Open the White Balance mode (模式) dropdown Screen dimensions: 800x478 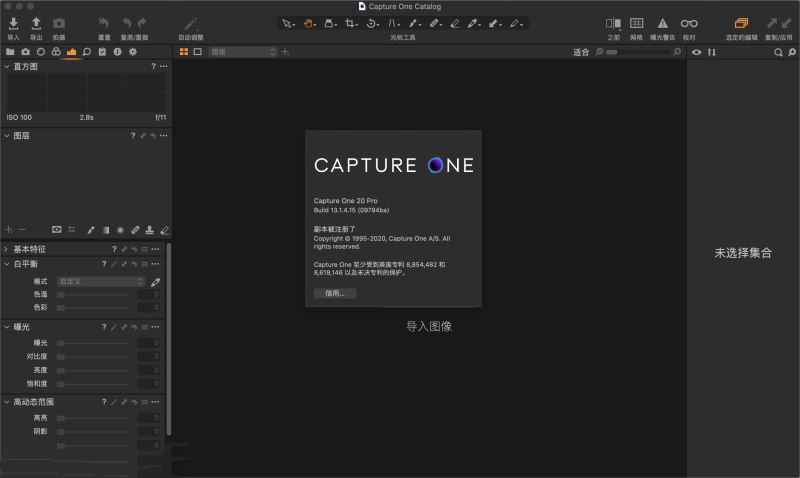click(101, 282)
